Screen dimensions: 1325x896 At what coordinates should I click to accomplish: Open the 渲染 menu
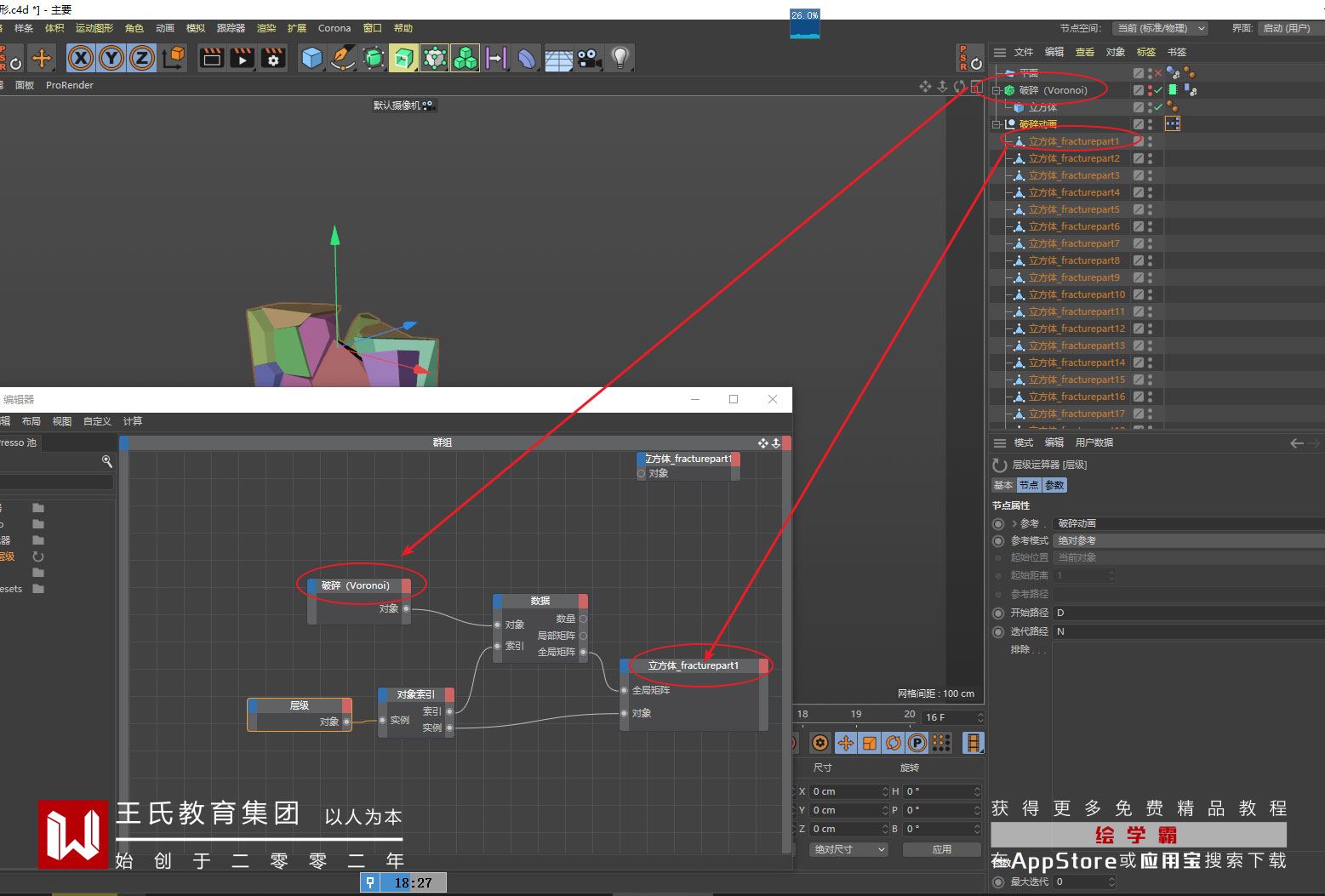(x=266, y=28)
